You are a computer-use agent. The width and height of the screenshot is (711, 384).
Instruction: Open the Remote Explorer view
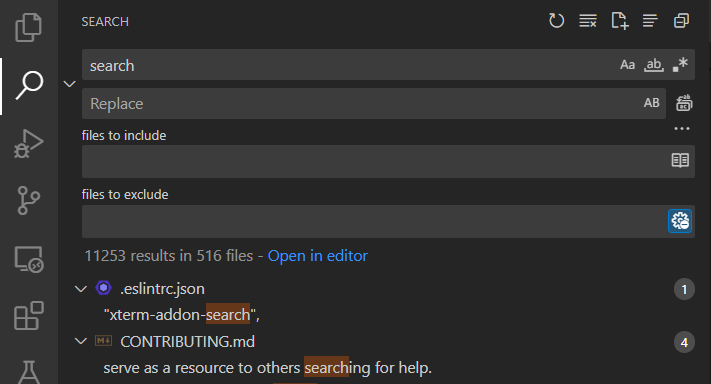(29, 259)
